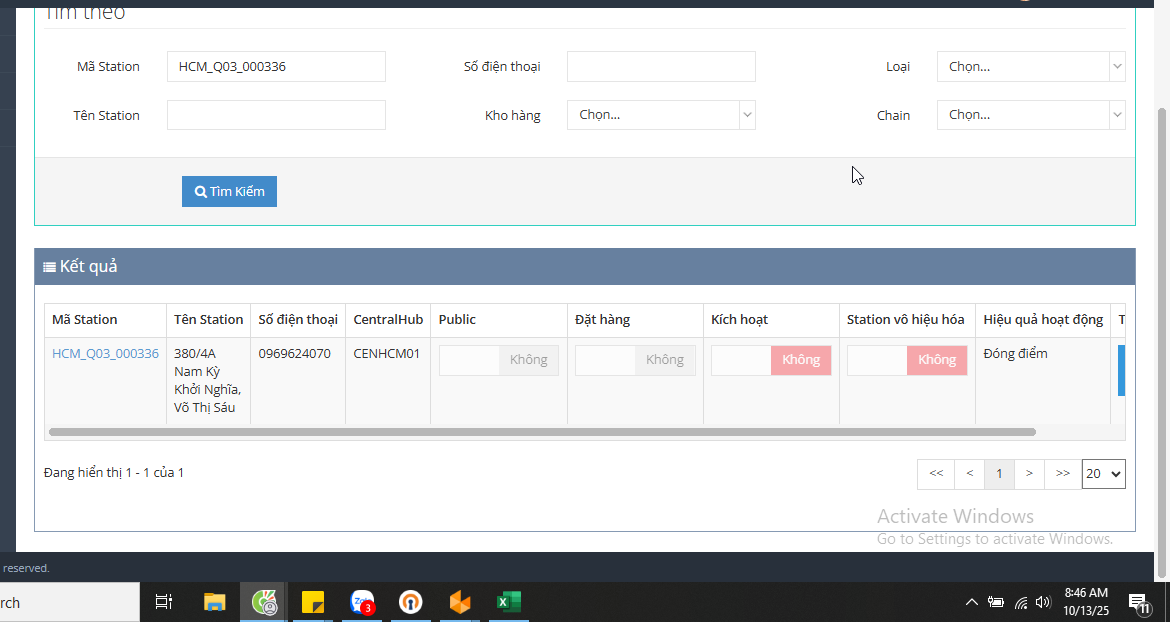
Task: Go to the next page with >
Action: [x=1029, y=474]
